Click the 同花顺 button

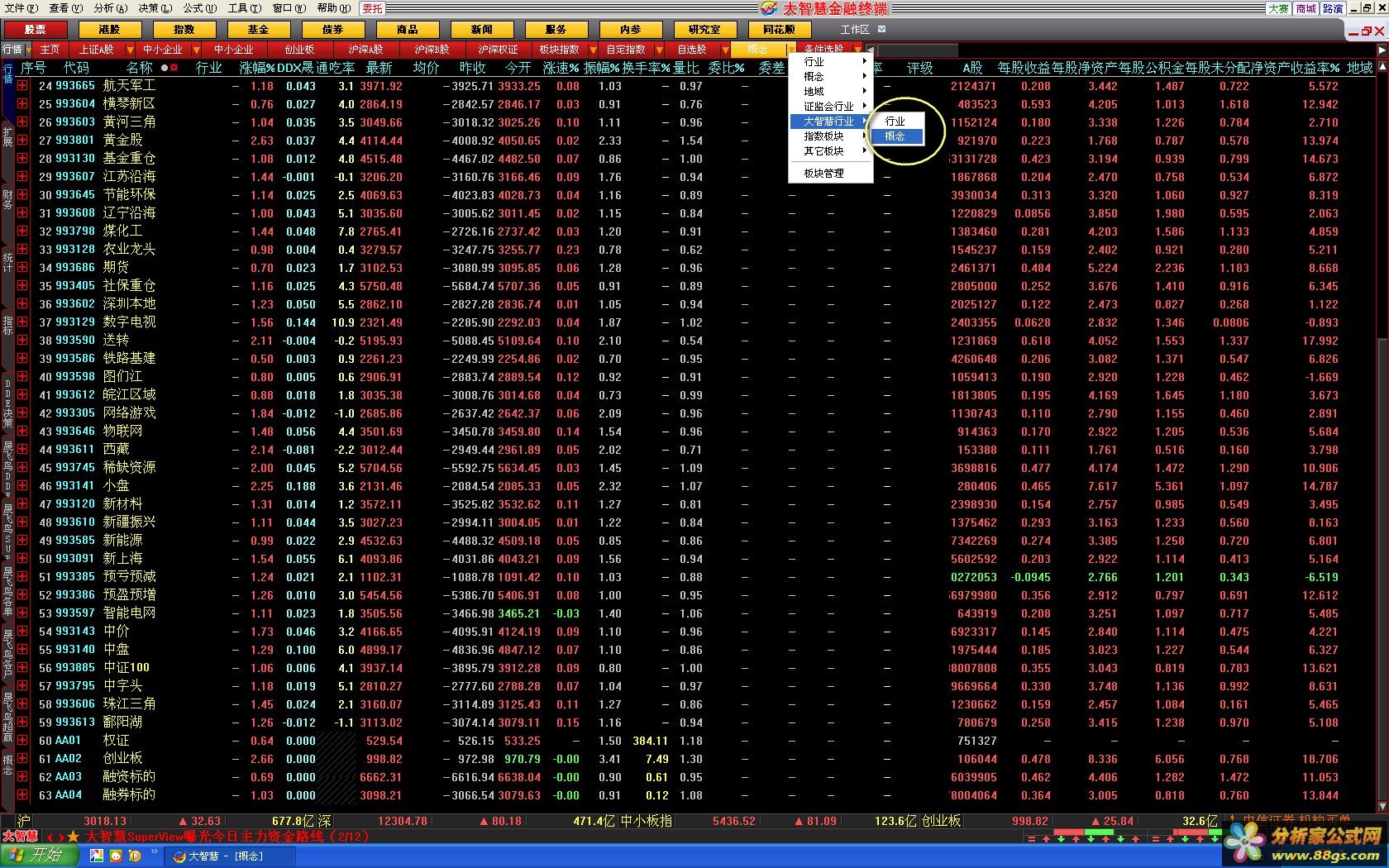(780, 29)
